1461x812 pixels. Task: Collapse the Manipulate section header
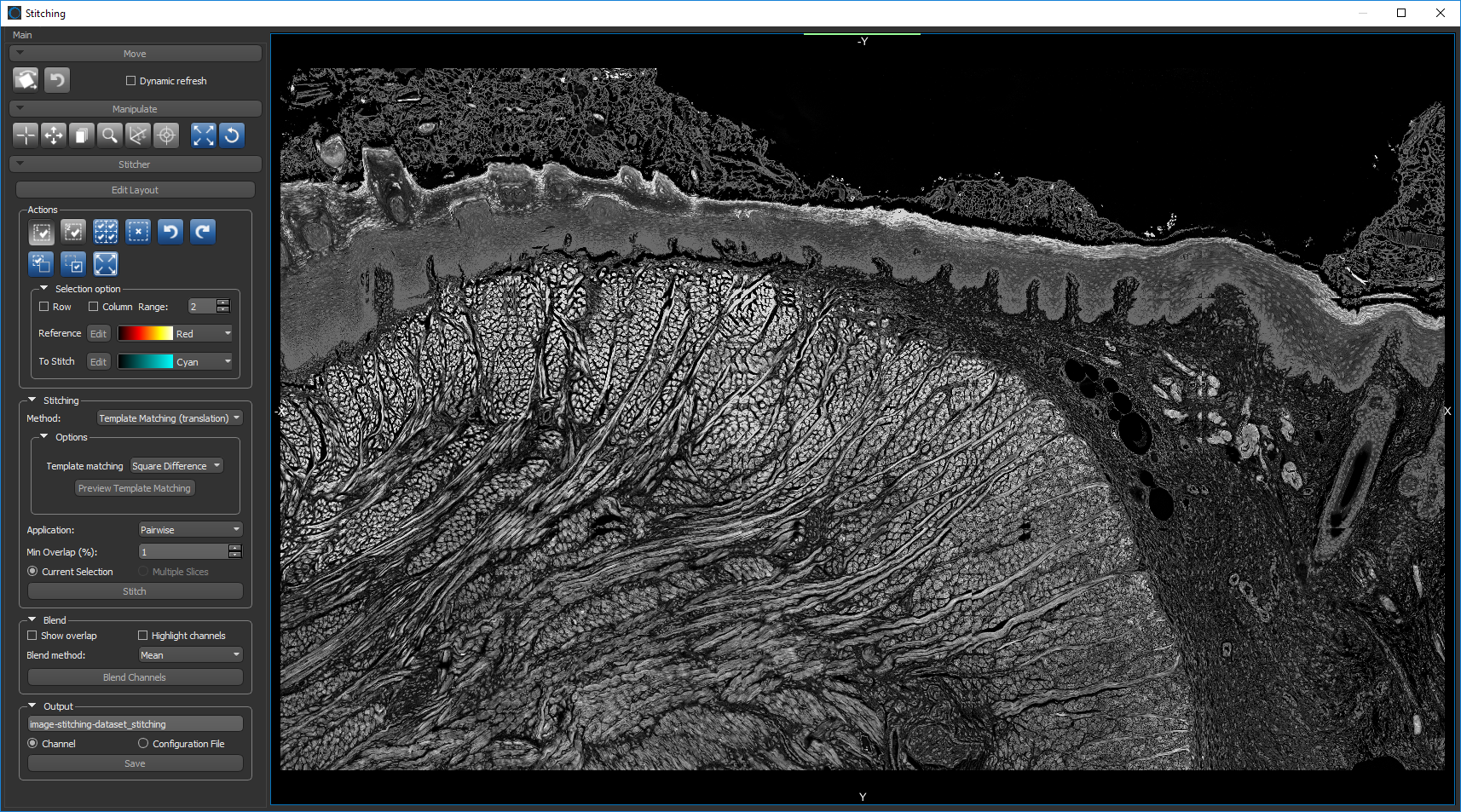coord(135,109)
